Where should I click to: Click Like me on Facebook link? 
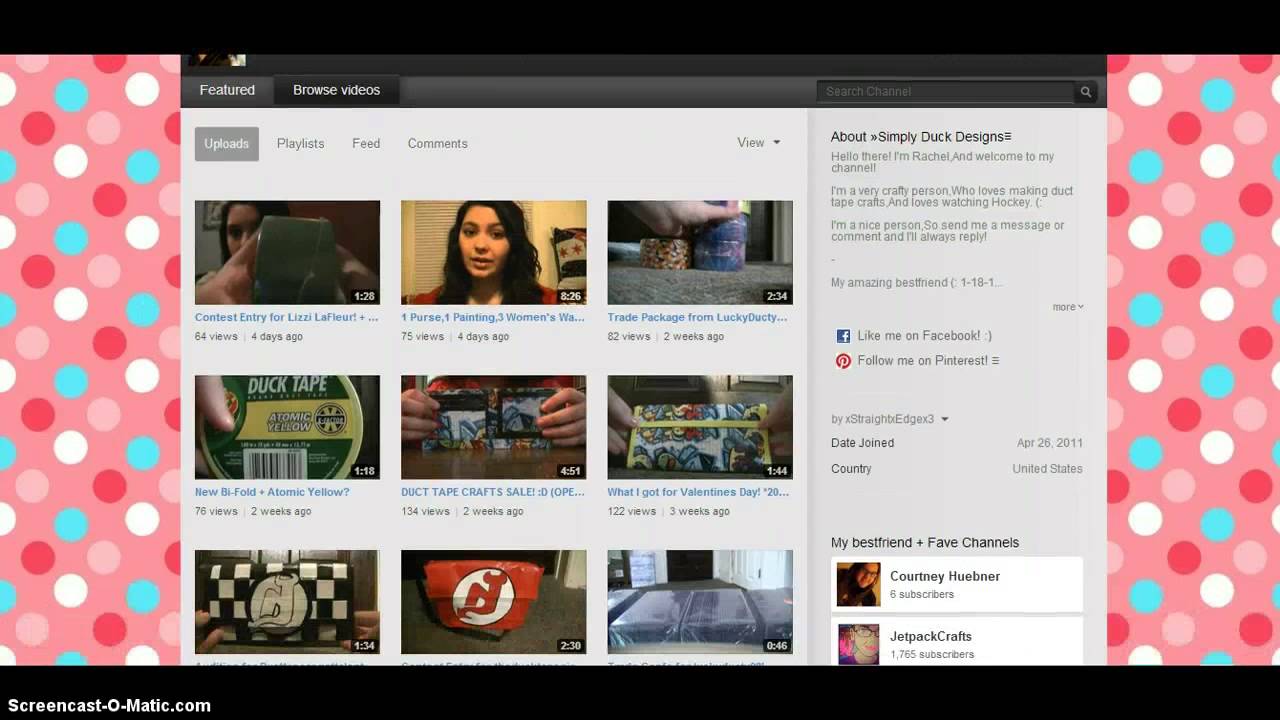924,336
